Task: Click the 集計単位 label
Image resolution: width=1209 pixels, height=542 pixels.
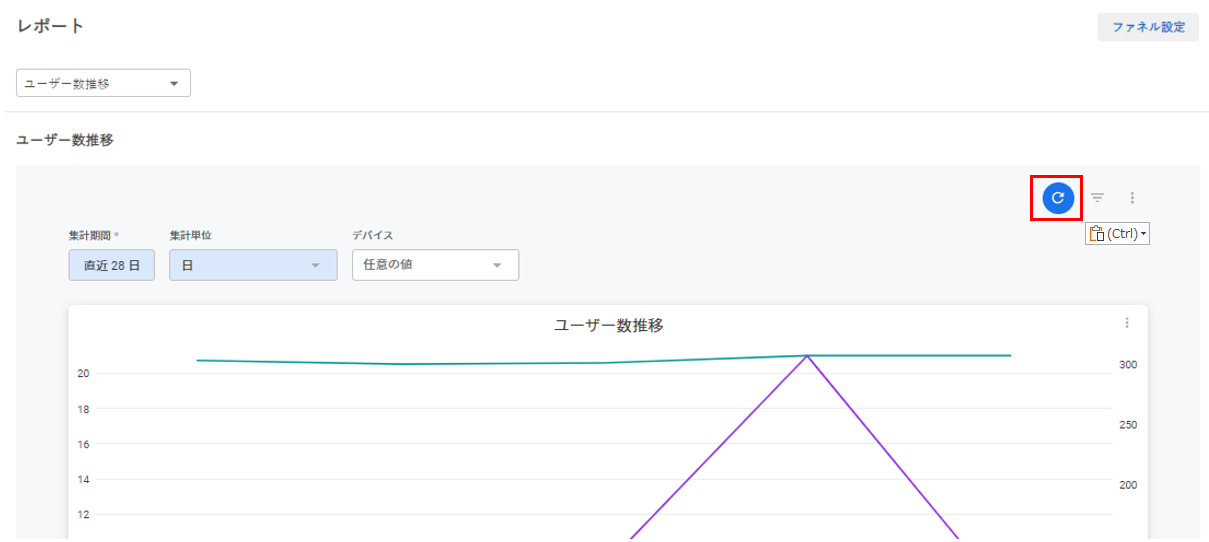Action: point(190,235)
